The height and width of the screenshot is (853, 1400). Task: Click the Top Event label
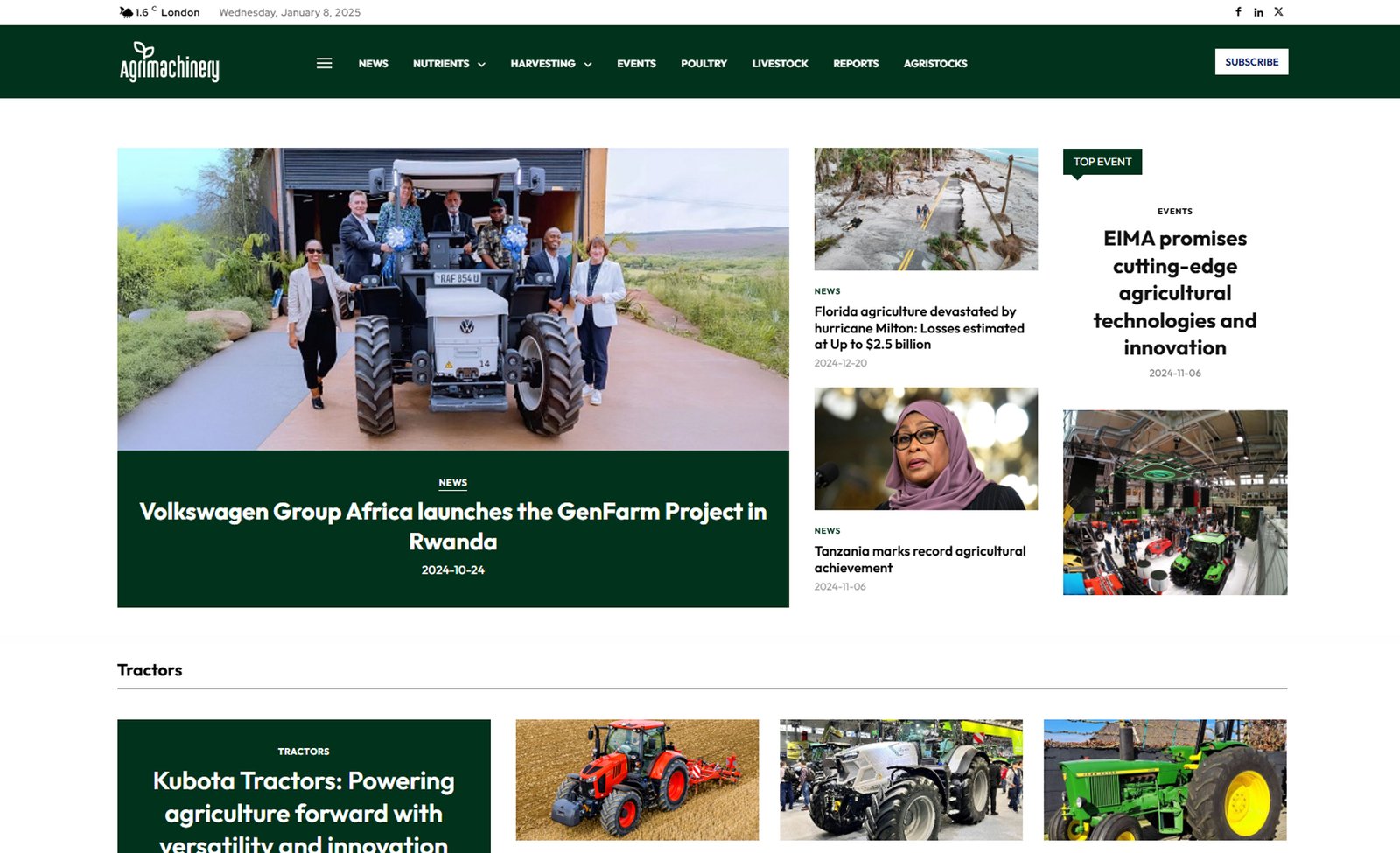coord(1102,162)
